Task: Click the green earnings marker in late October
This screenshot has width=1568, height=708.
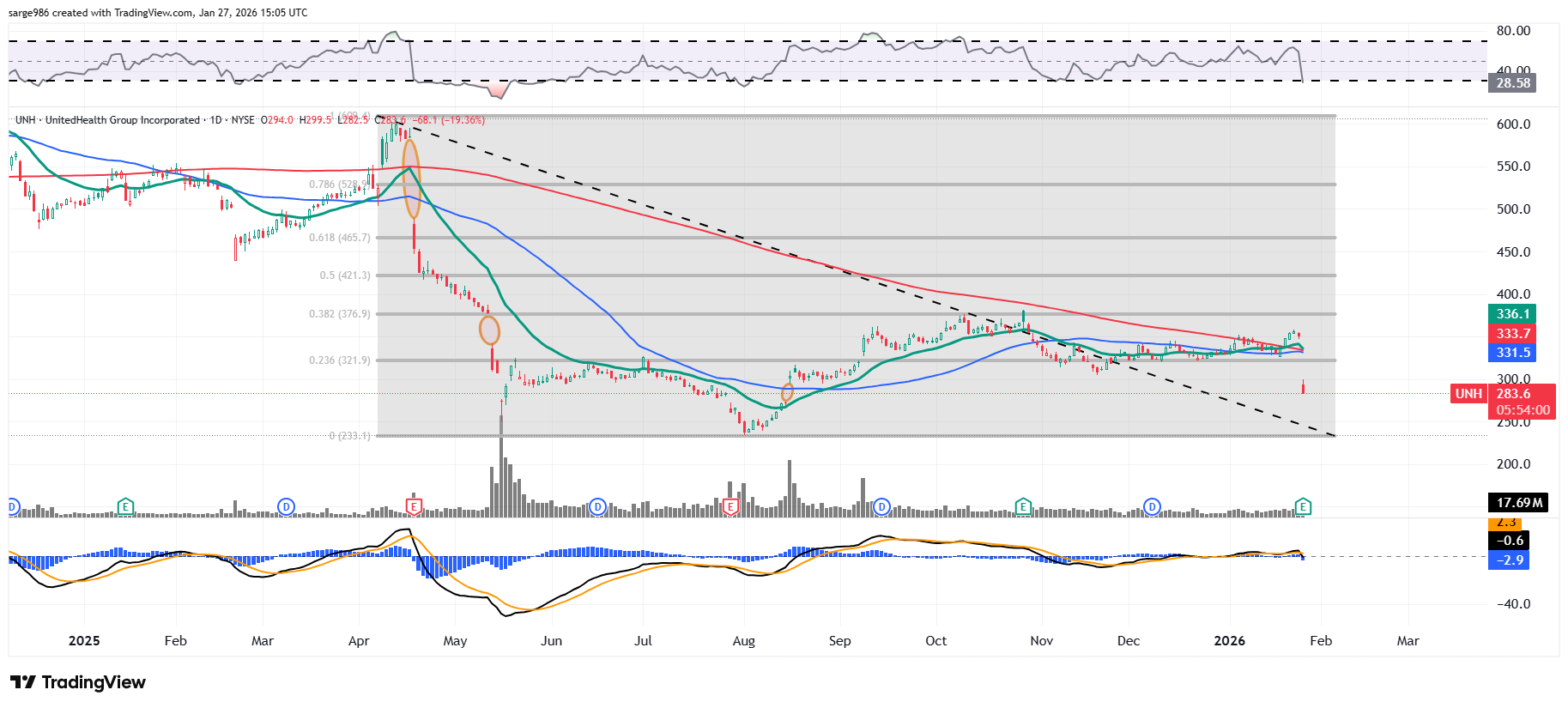Action: (1022, 506)
